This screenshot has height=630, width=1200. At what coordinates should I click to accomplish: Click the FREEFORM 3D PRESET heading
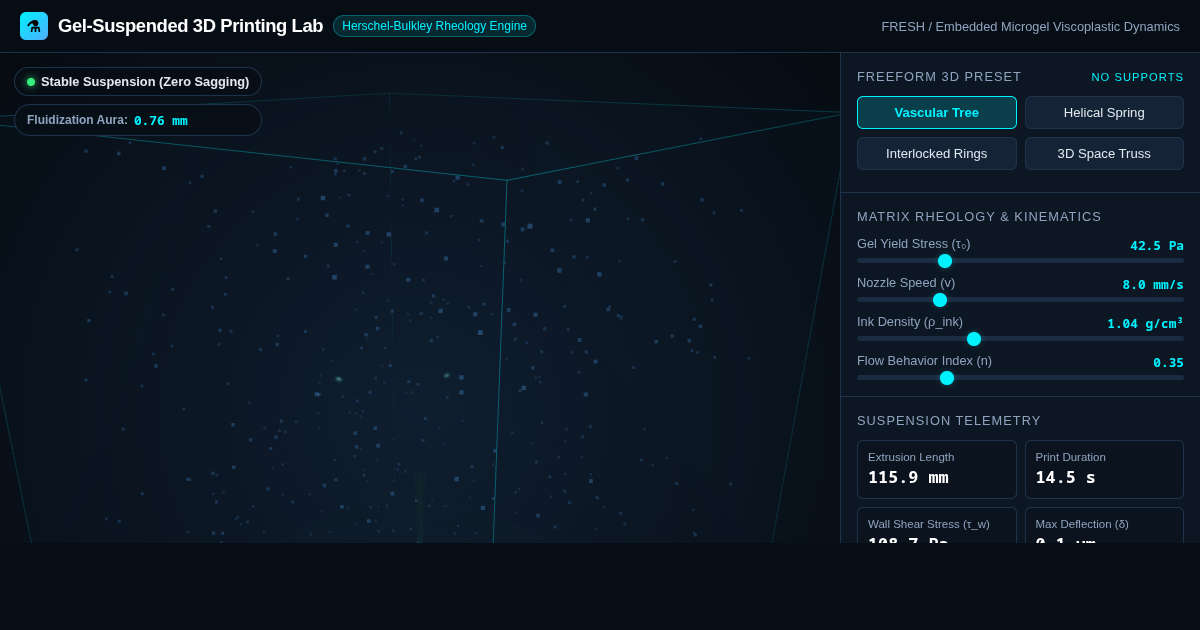(939, 77)
